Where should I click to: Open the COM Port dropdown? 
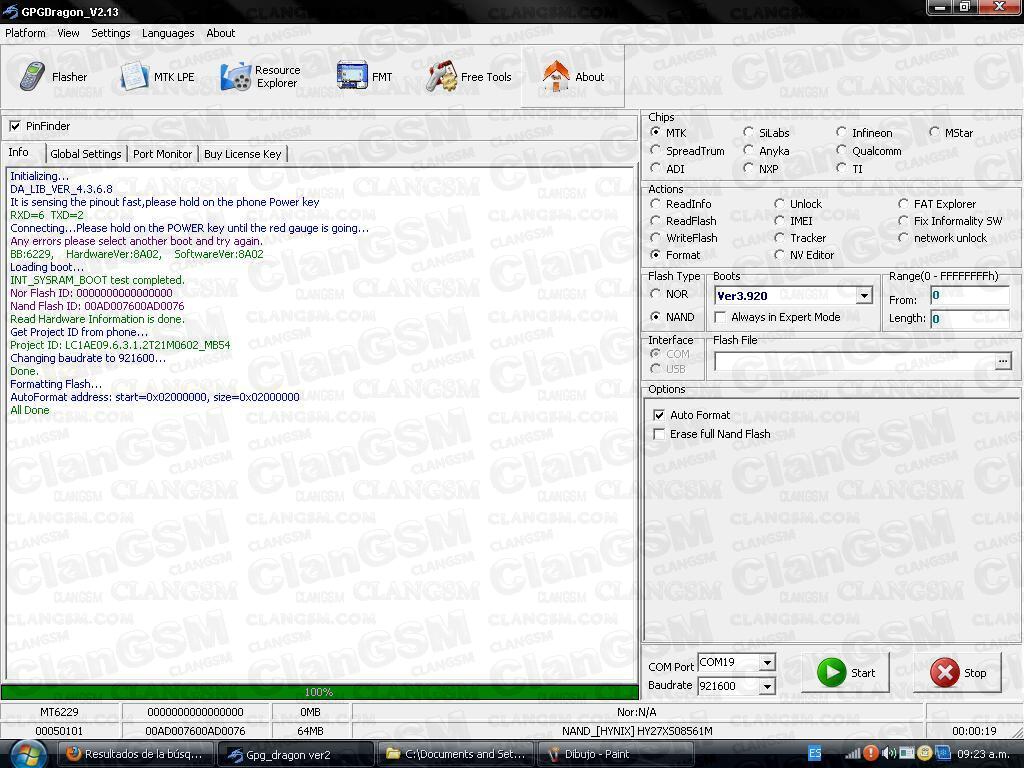pos(767,662)
